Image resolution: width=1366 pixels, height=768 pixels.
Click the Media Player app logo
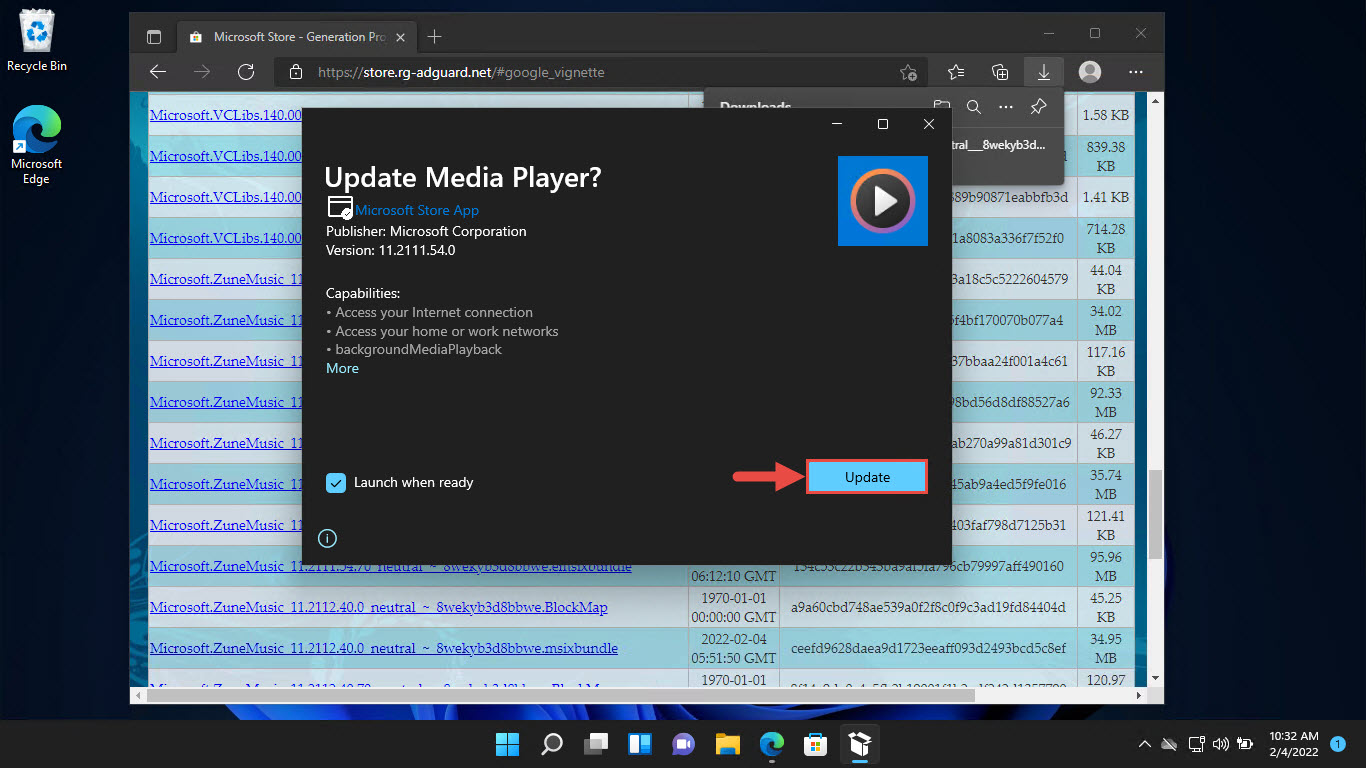pos(883,201)
